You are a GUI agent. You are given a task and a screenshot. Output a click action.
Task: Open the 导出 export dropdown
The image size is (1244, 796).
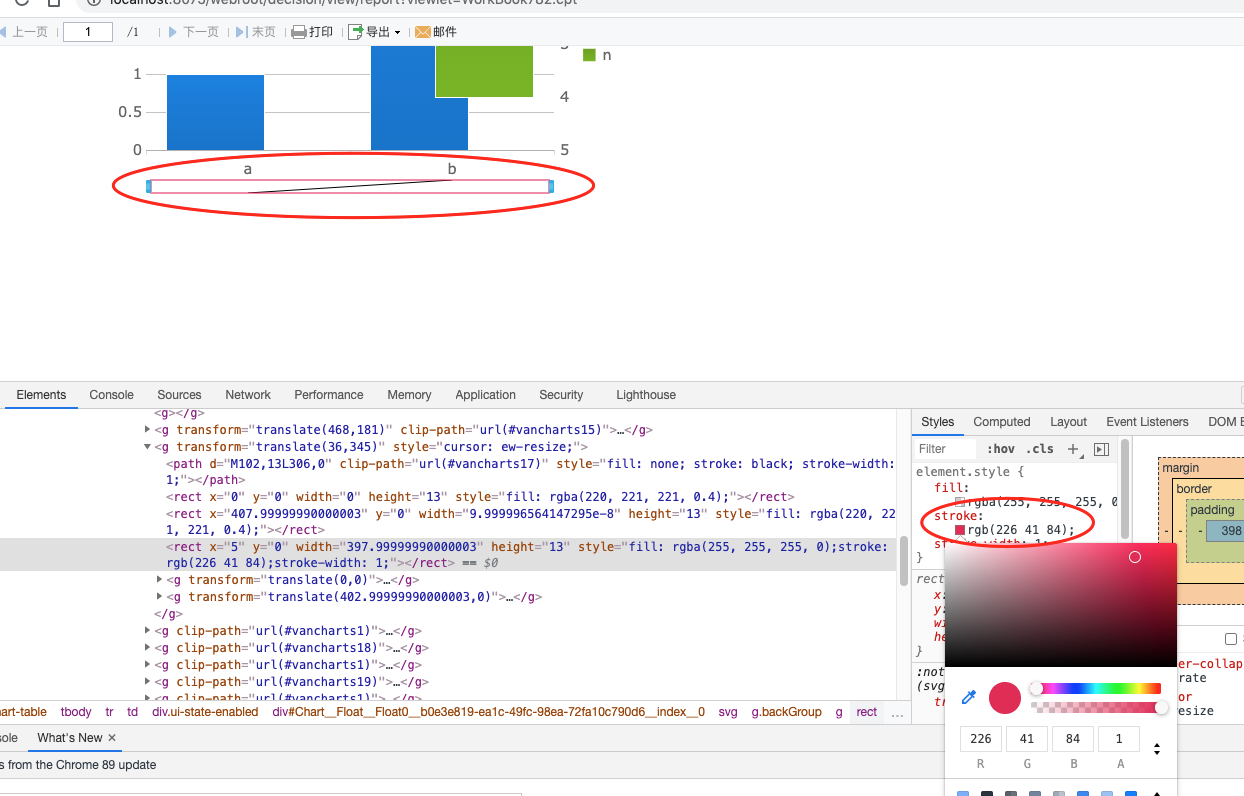coord(374,32)
